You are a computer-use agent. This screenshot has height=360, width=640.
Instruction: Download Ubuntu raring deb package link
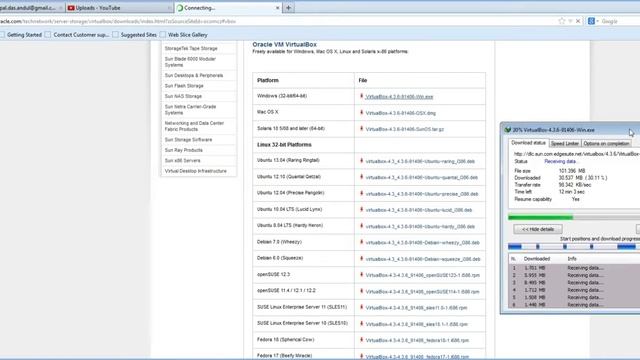(x=420, y=161)
